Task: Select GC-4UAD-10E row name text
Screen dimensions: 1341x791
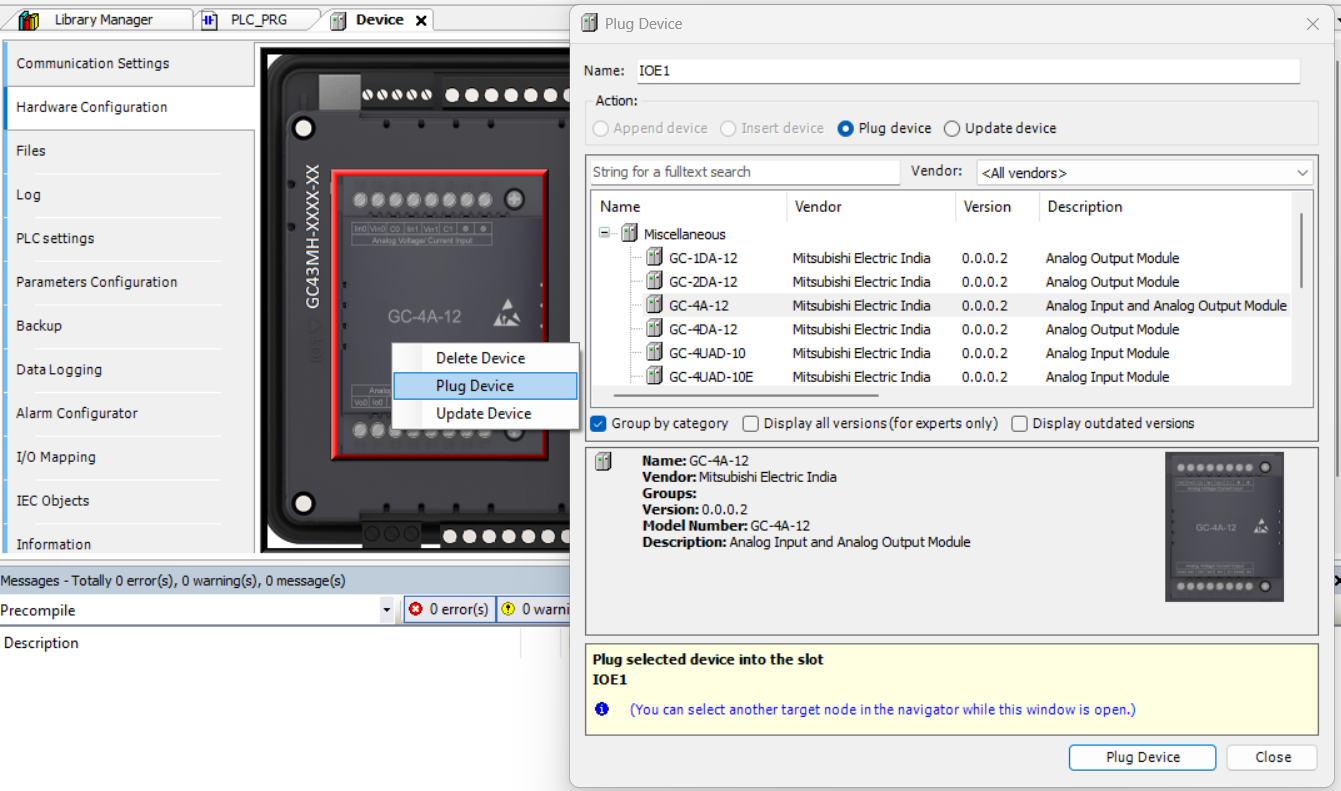Action: coord(711,377)
